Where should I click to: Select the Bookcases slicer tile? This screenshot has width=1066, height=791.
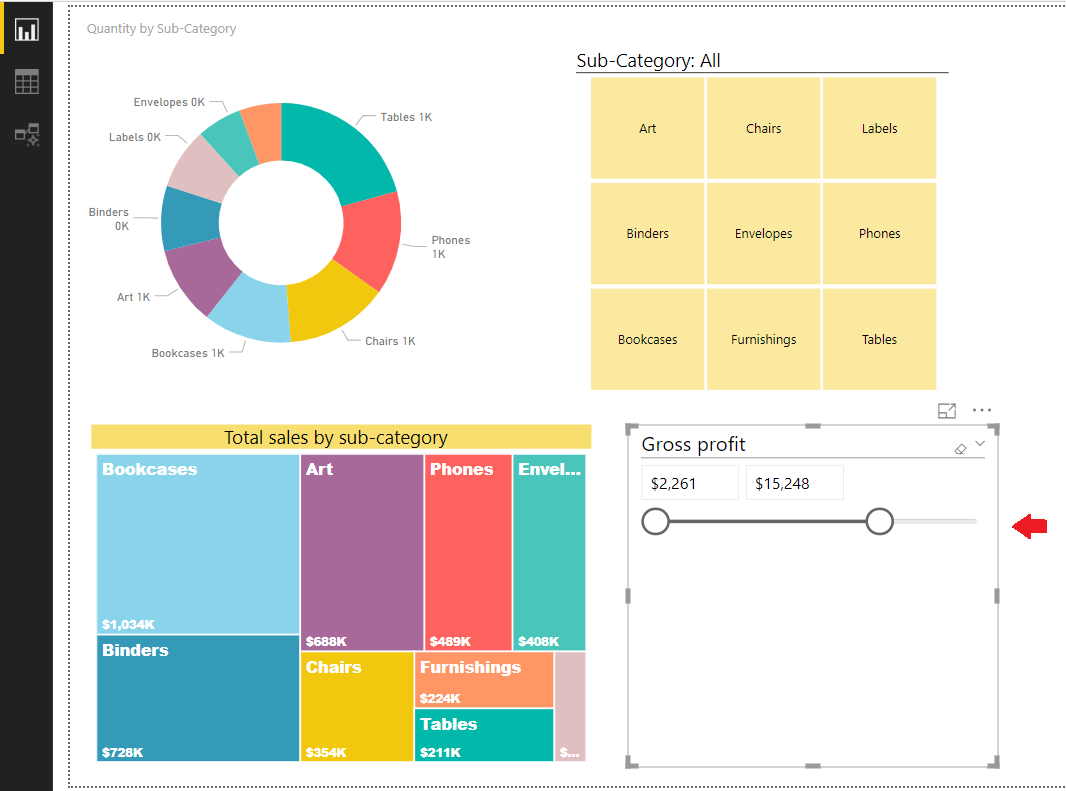647,339
